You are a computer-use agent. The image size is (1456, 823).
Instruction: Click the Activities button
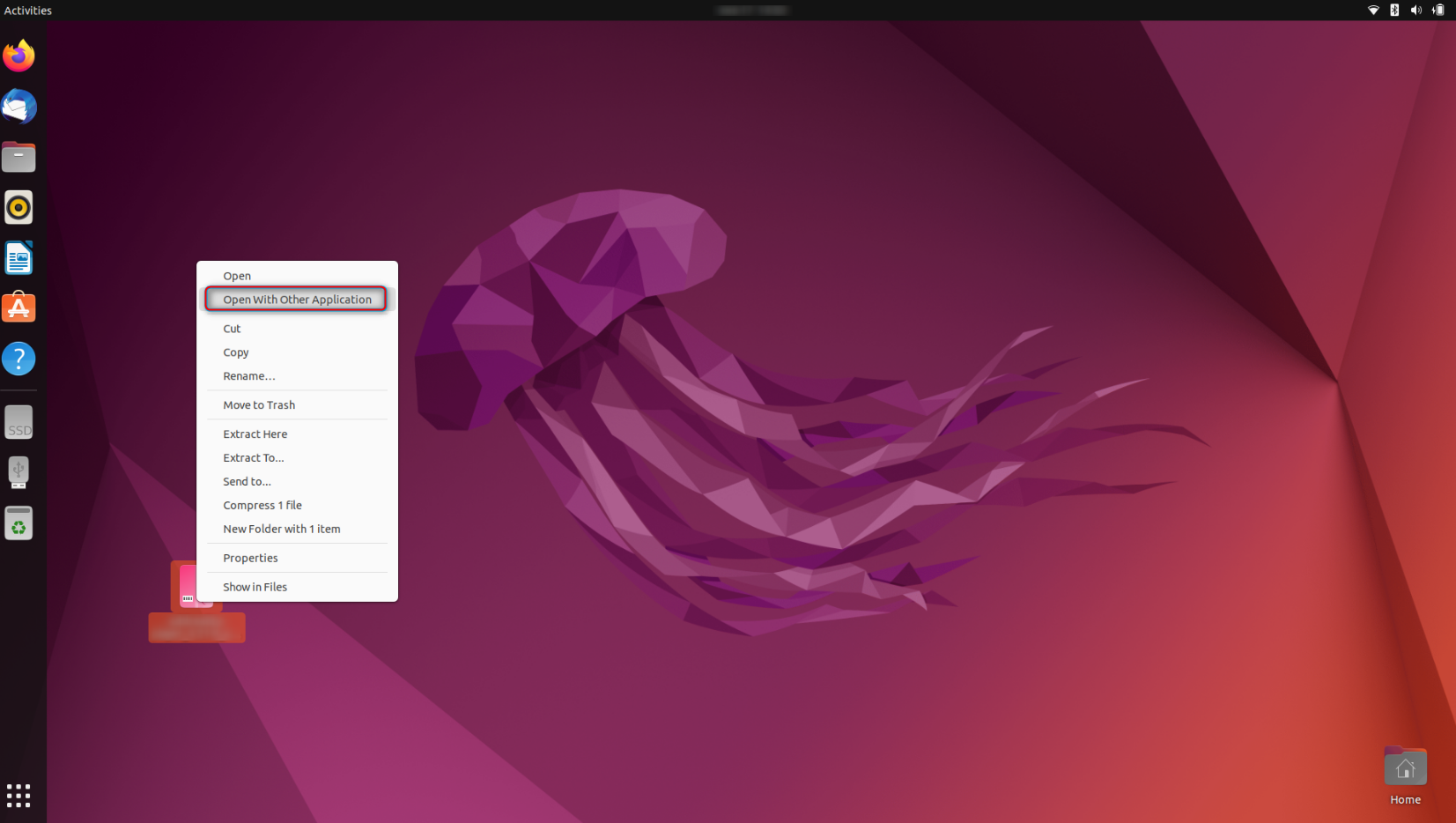click(x=28, y=11)
